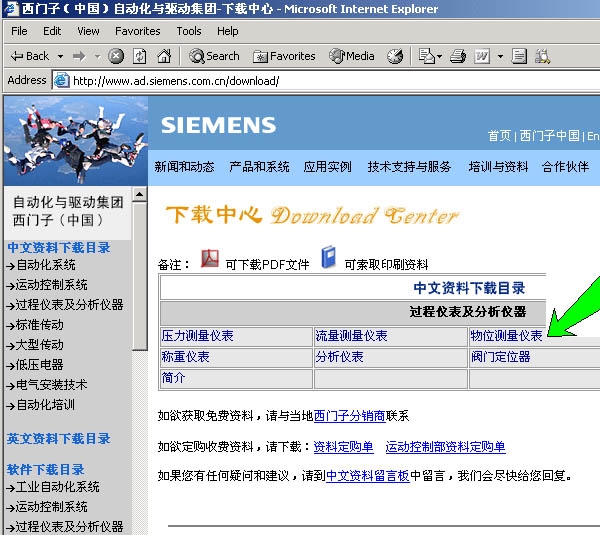Viewport: 600px width, 535px height.
Task: Click the 西门子中国 header link
Action: (549, 135)
